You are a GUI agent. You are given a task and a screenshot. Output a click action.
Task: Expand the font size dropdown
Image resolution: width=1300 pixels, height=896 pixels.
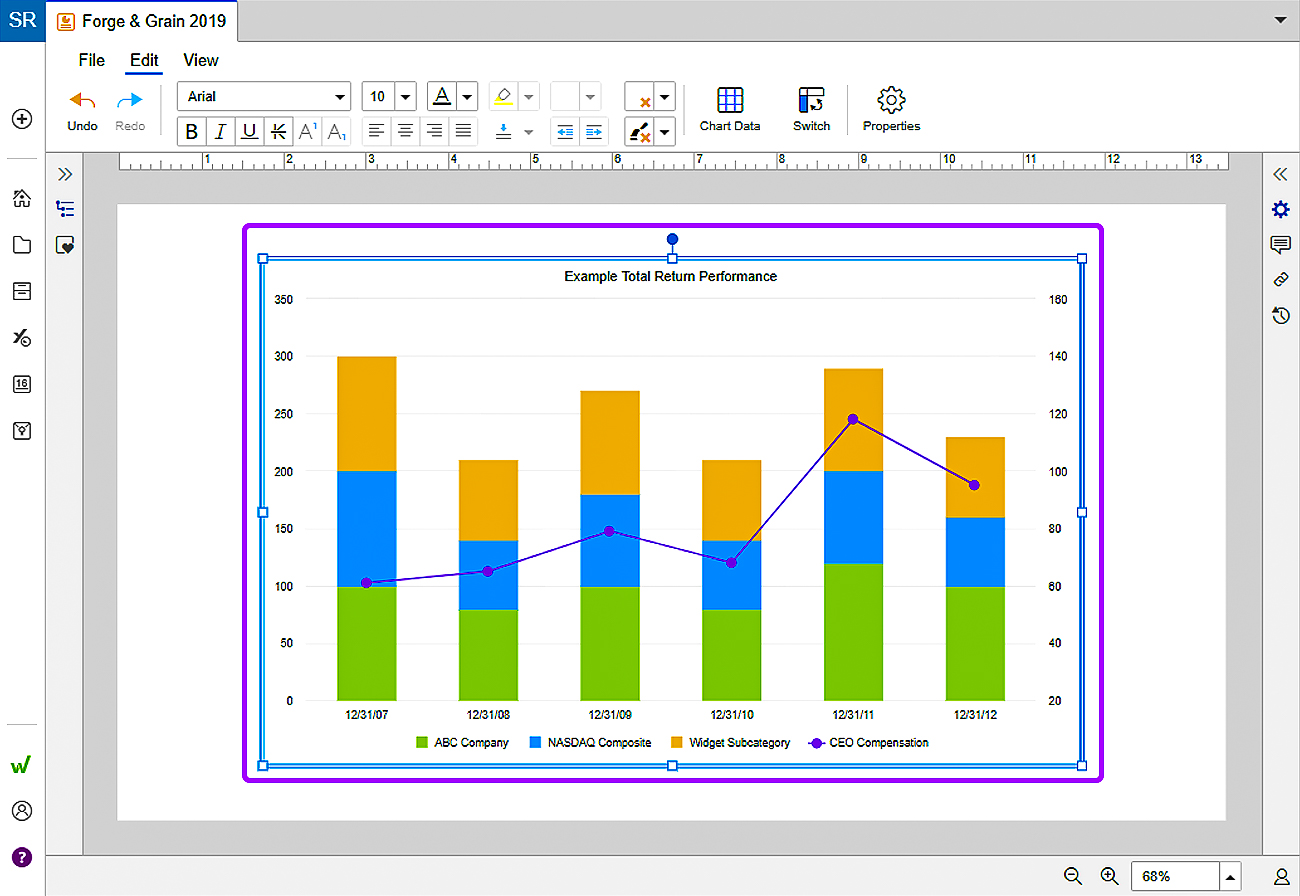click(x=405, y=97)
